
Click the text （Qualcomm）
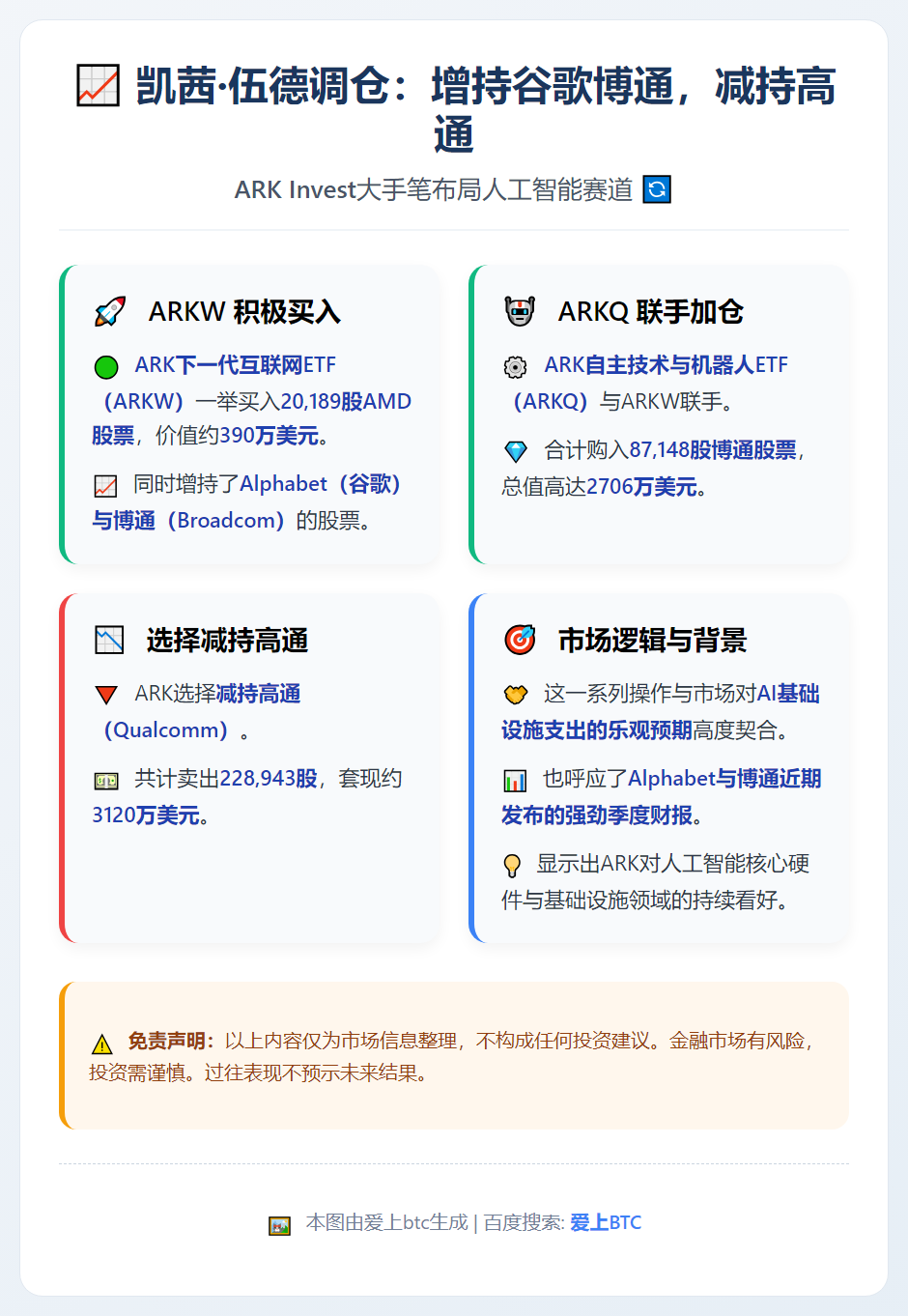(x=165, y=730)
